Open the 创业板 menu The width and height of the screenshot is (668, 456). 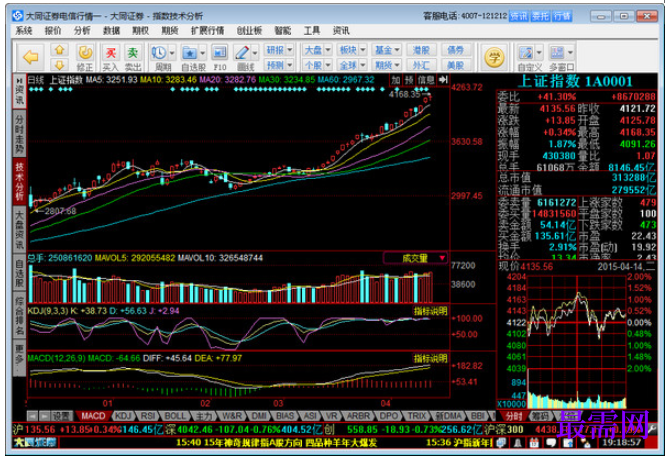pos(249,31)
